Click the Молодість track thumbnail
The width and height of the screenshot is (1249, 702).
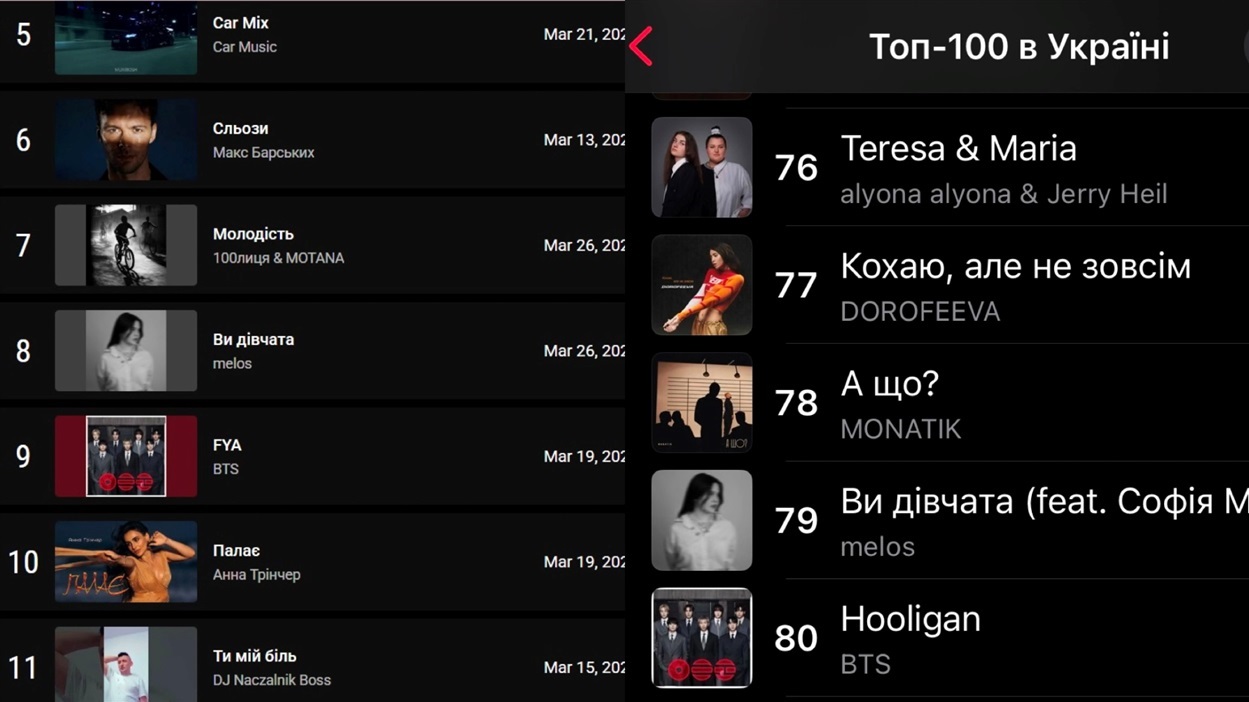click(x=126, y=245)
